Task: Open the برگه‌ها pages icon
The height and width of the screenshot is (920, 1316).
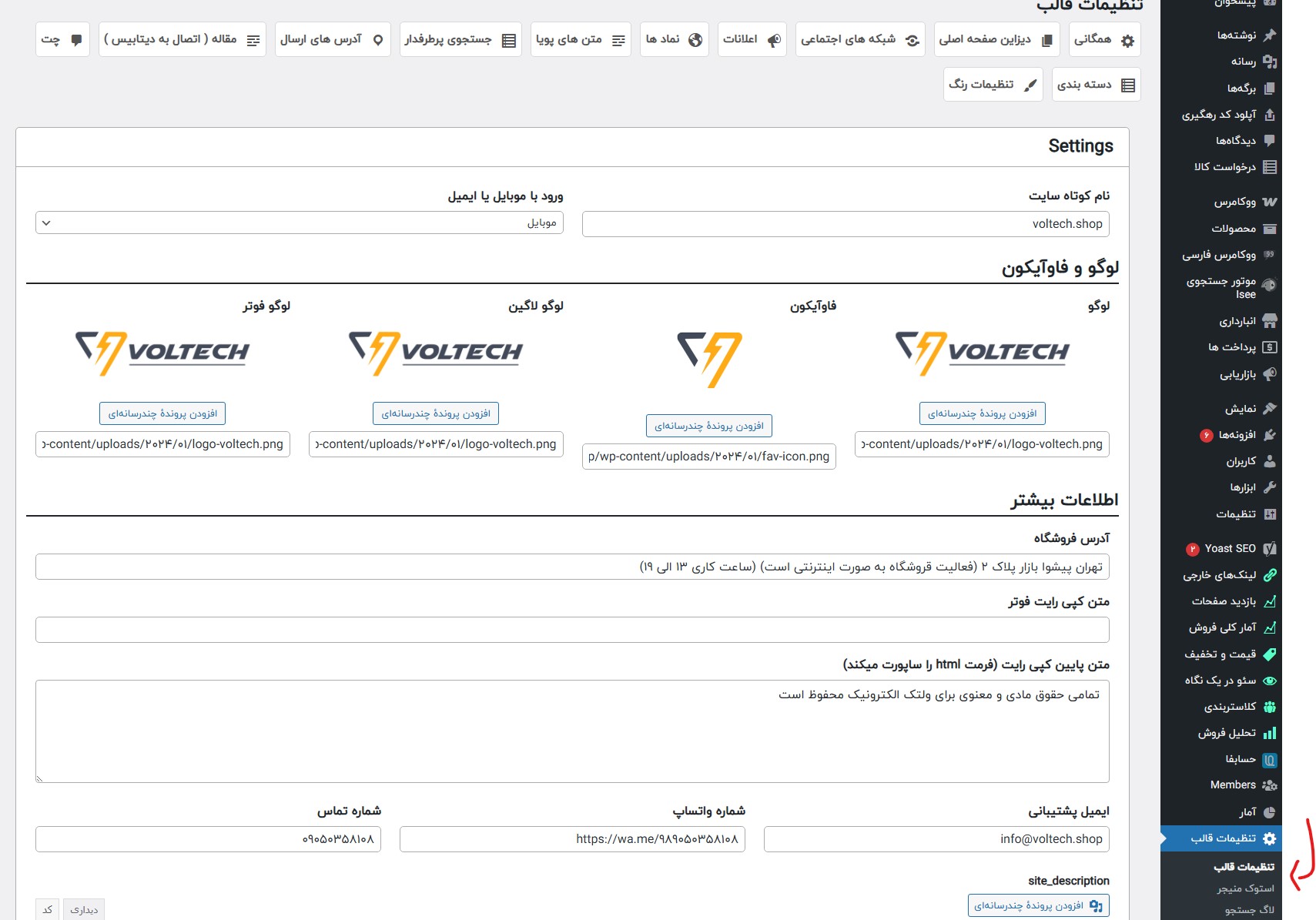Action: point(1270,88)
